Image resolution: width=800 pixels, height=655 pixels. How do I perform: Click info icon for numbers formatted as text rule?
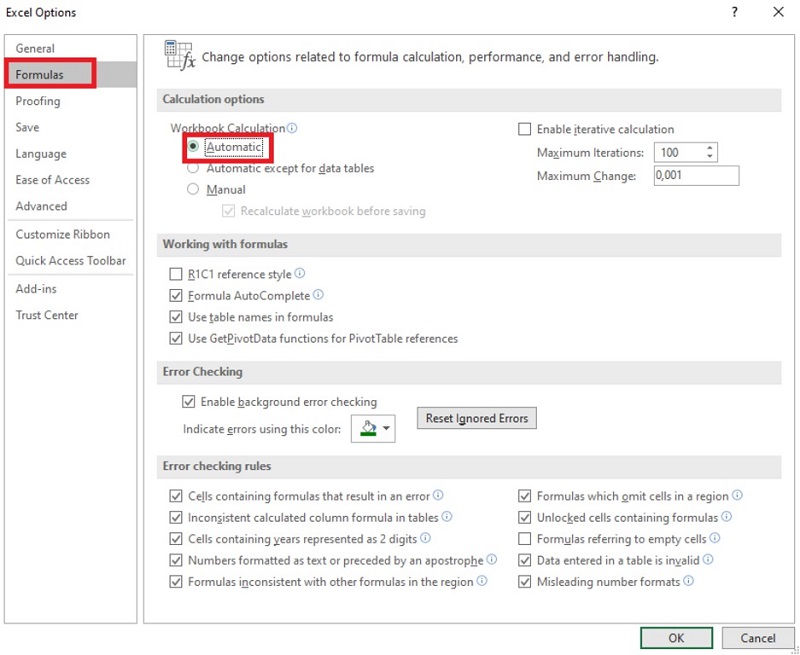[492, 559]
